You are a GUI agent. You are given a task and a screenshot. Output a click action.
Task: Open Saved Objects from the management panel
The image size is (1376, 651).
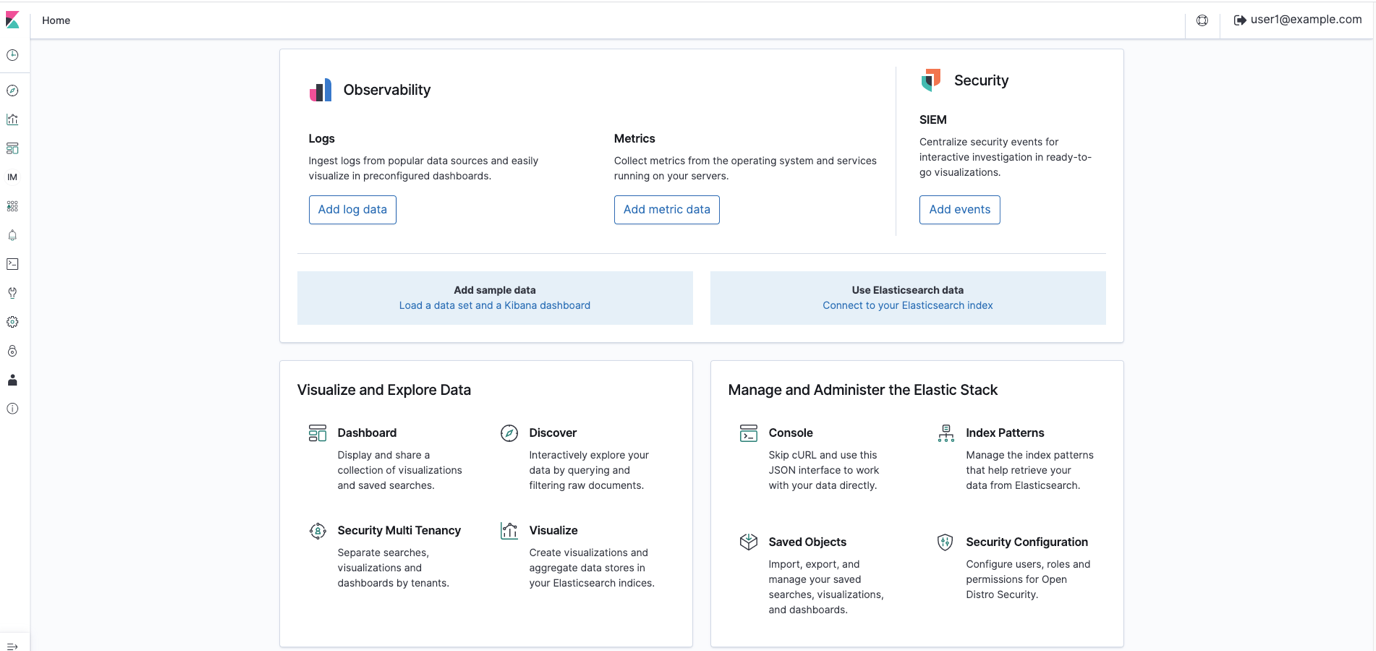click(807, 541)
